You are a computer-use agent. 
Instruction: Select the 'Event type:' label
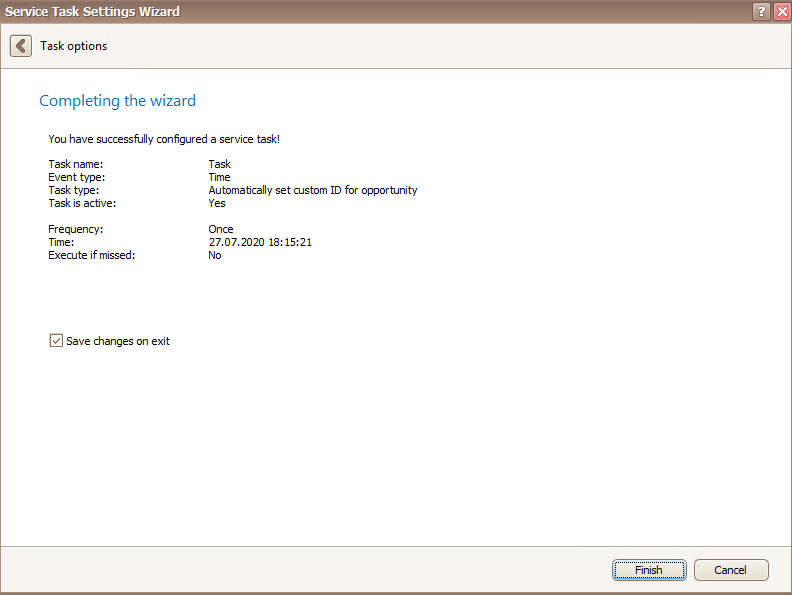tap(77, 177)
